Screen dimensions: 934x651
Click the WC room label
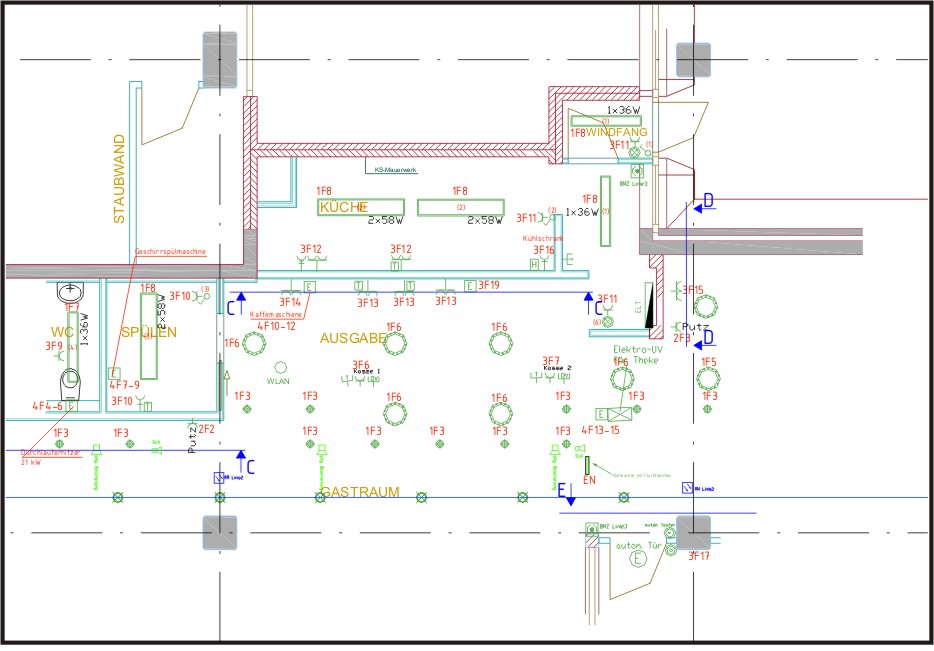click(x=62, y=332)
